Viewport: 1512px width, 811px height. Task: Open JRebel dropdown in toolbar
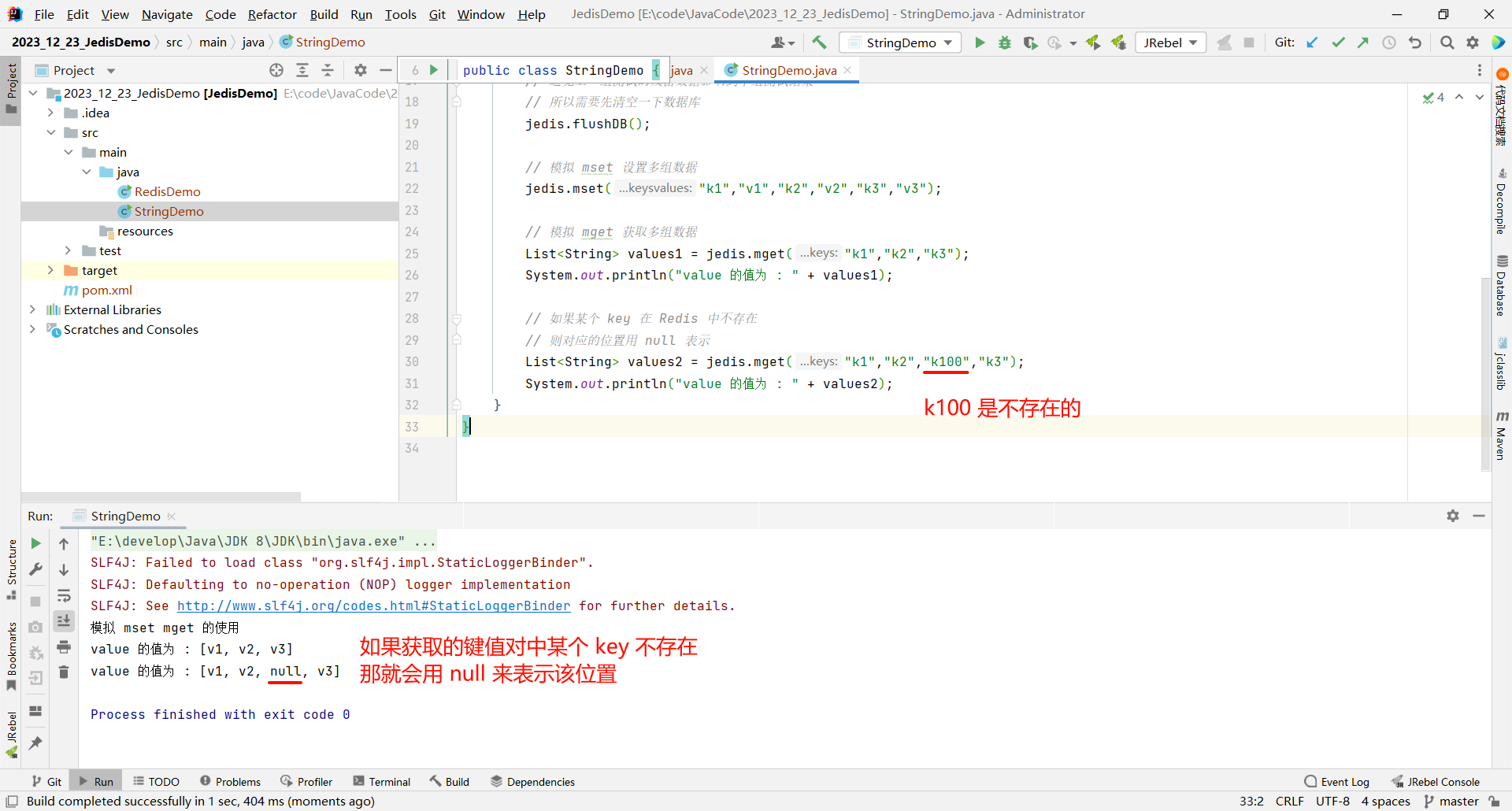pos(1171,43)
